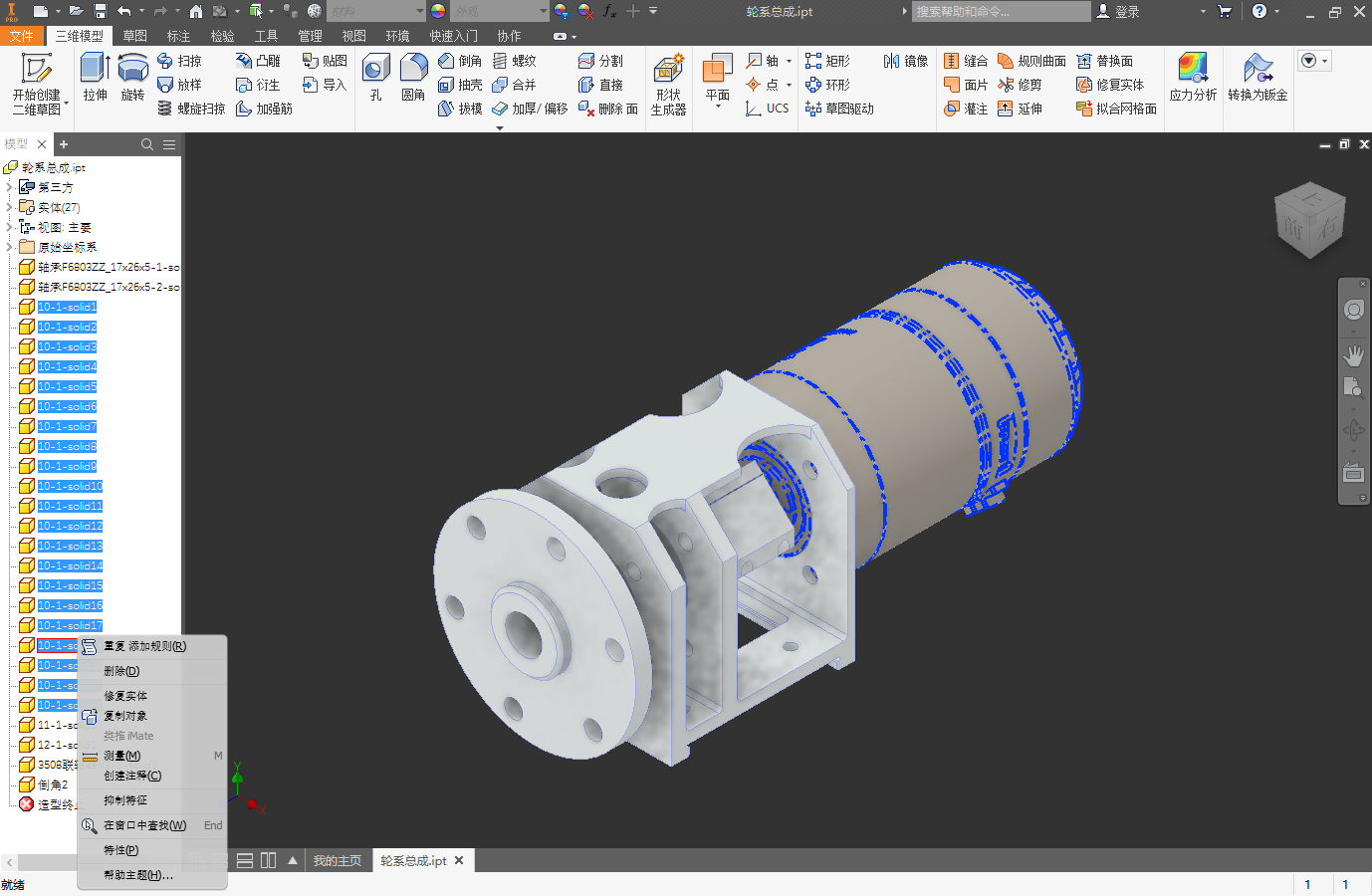This screenshot has height=896, width=1372.
Task: Click the tile horizontally window layout icon
Action: pyautogui.click(x=244, y=860)
